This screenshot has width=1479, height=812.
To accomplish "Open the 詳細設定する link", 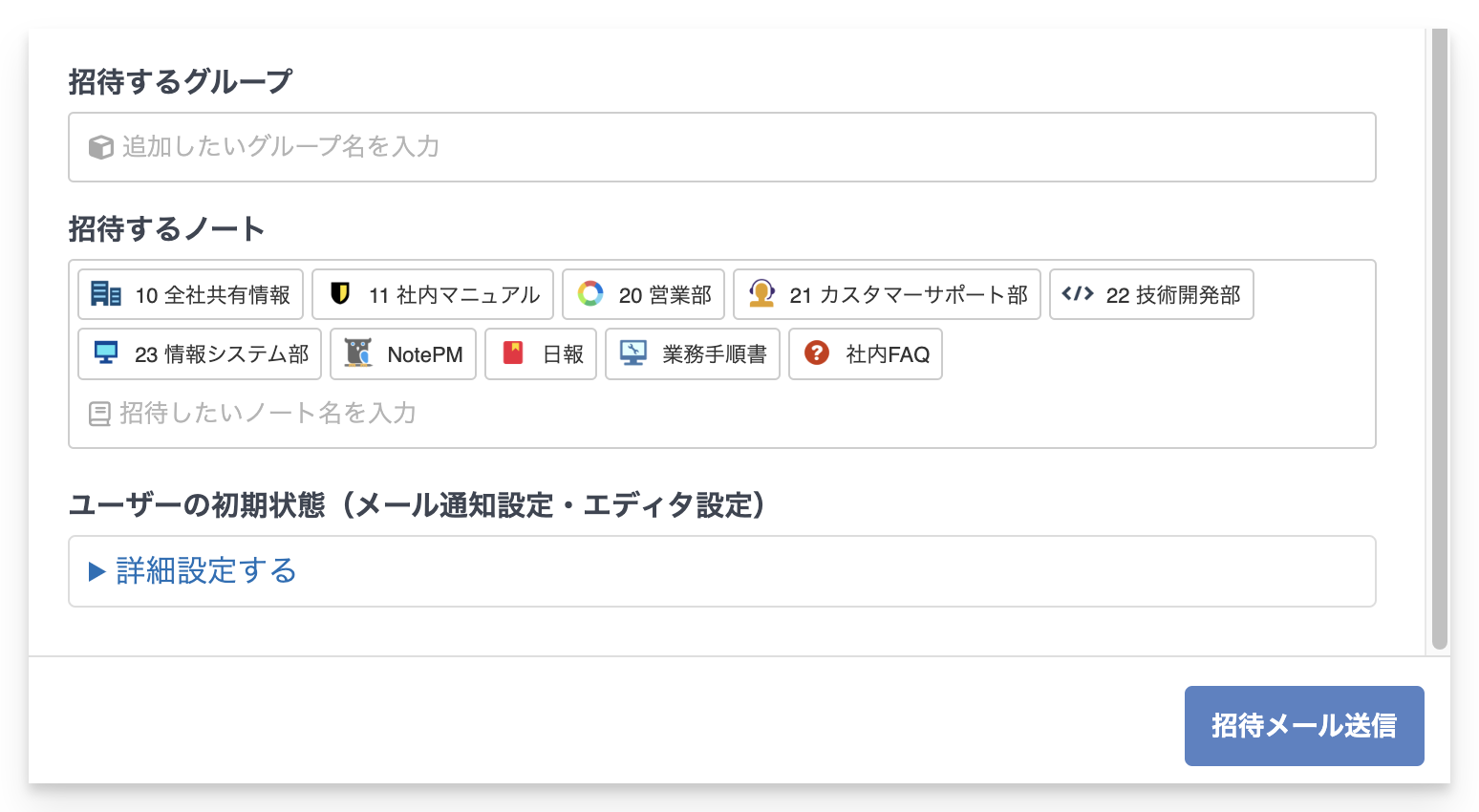I will 206,571.
